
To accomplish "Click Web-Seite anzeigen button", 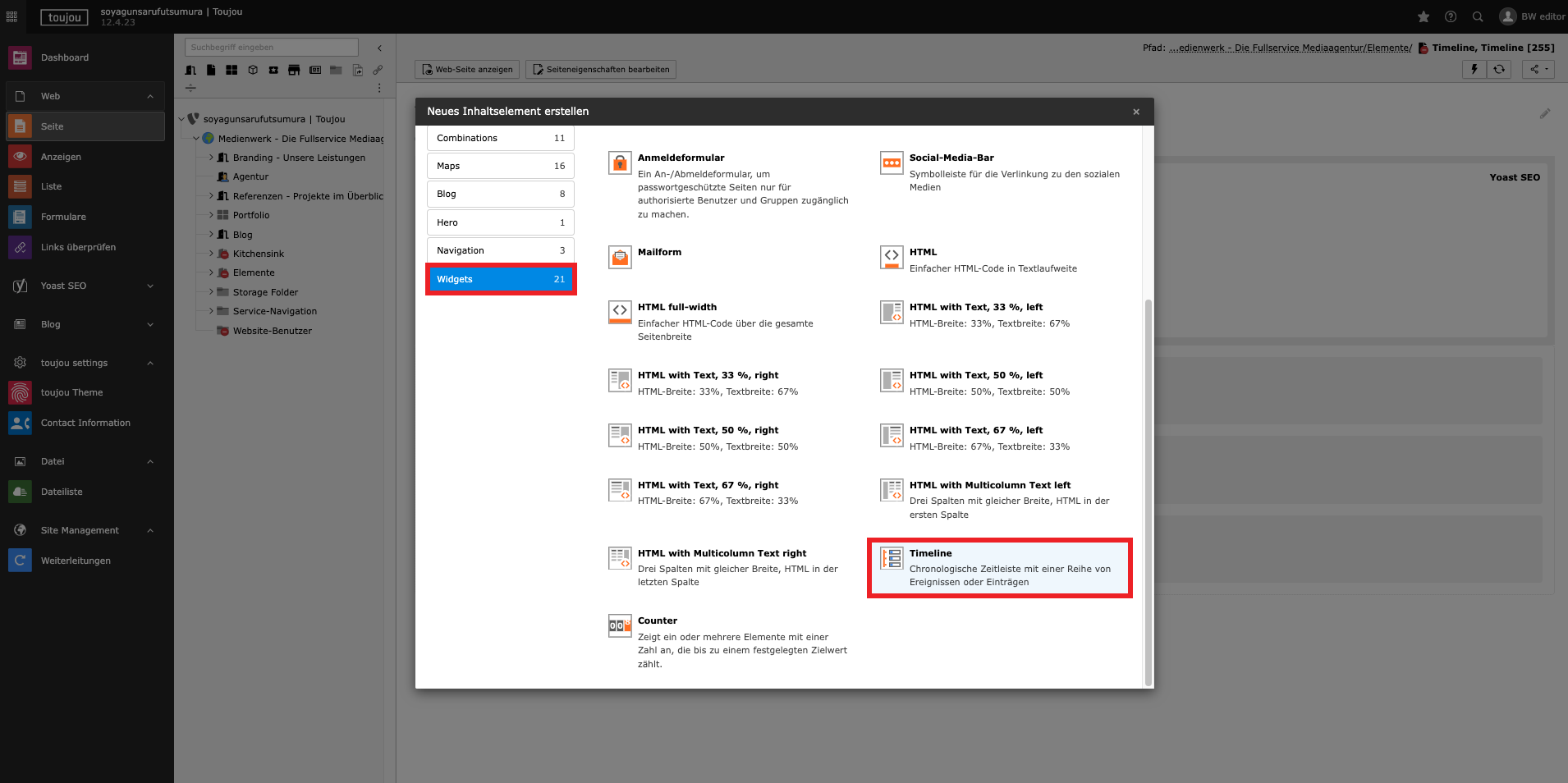I will tap(467, 70).
